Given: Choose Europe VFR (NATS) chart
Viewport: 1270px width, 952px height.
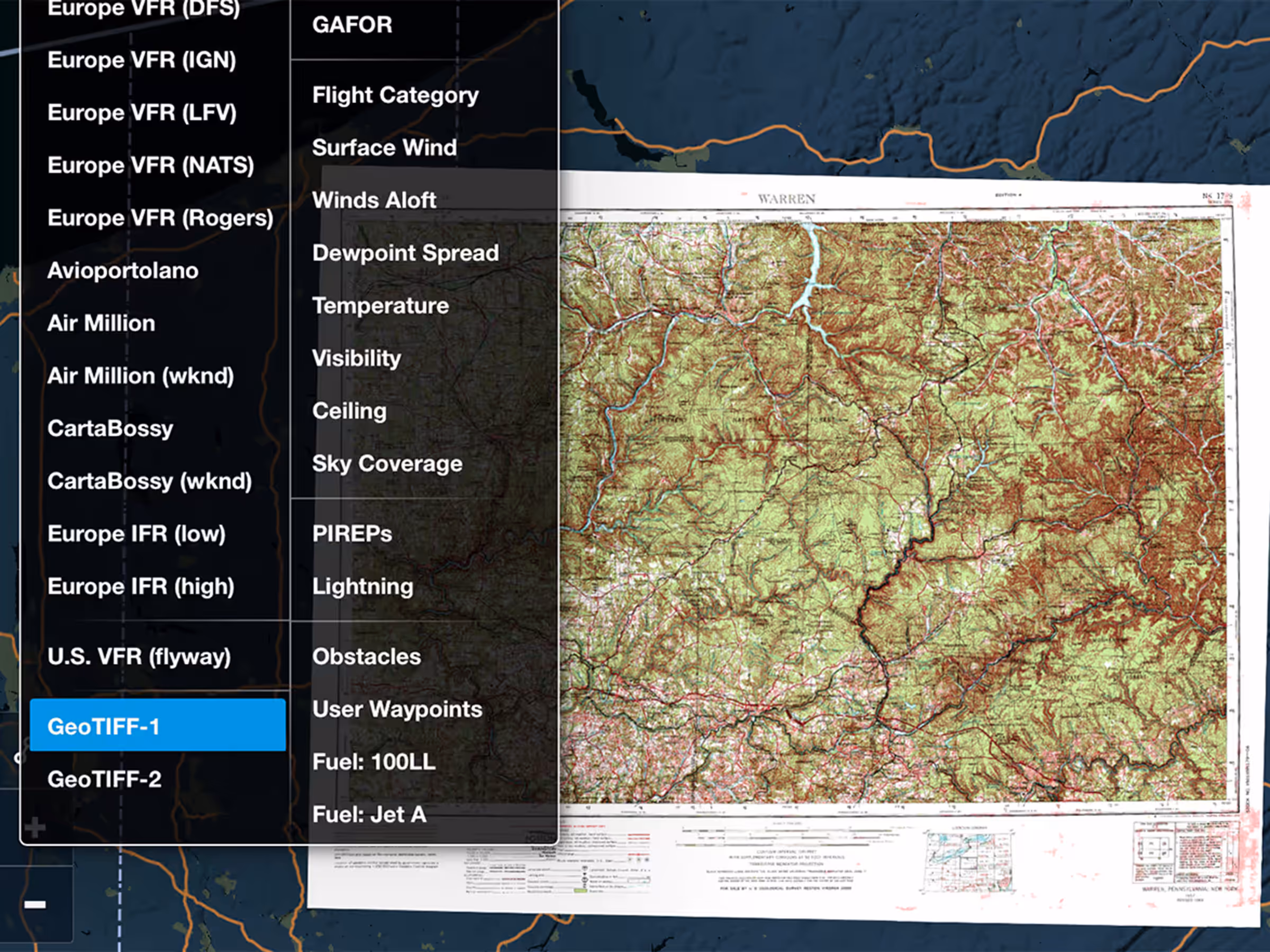Looking at the screenshot, I should click(150, 164).
